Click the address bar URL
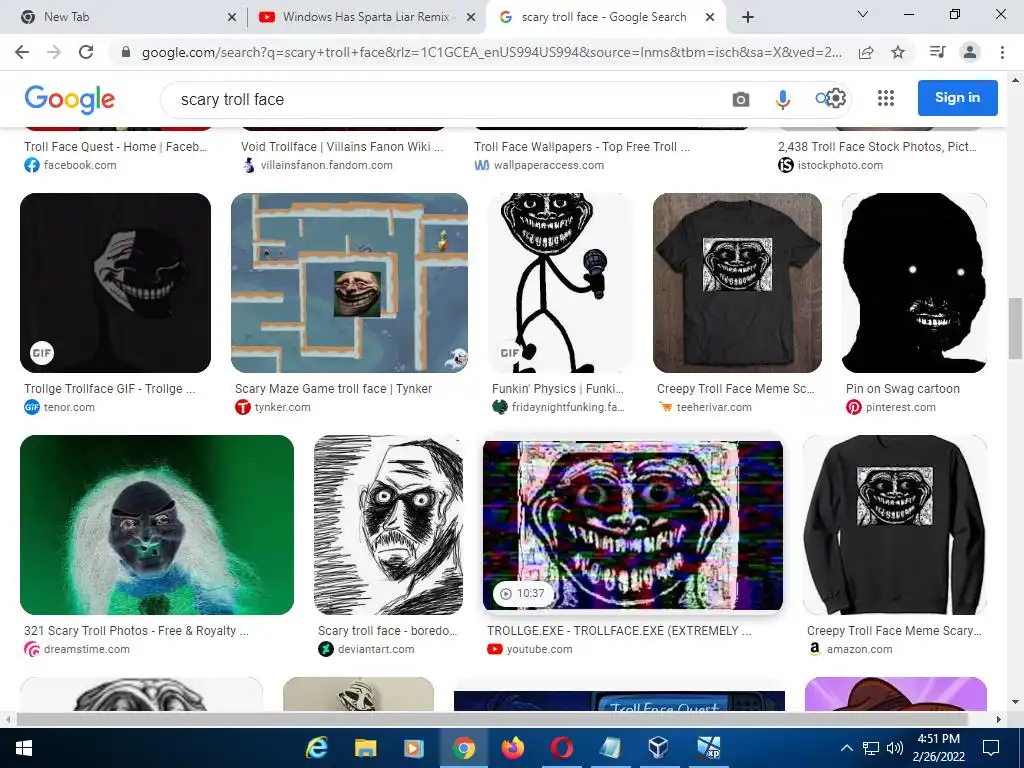The height and width of the screenshot is (768, 1024). point(491,52)
